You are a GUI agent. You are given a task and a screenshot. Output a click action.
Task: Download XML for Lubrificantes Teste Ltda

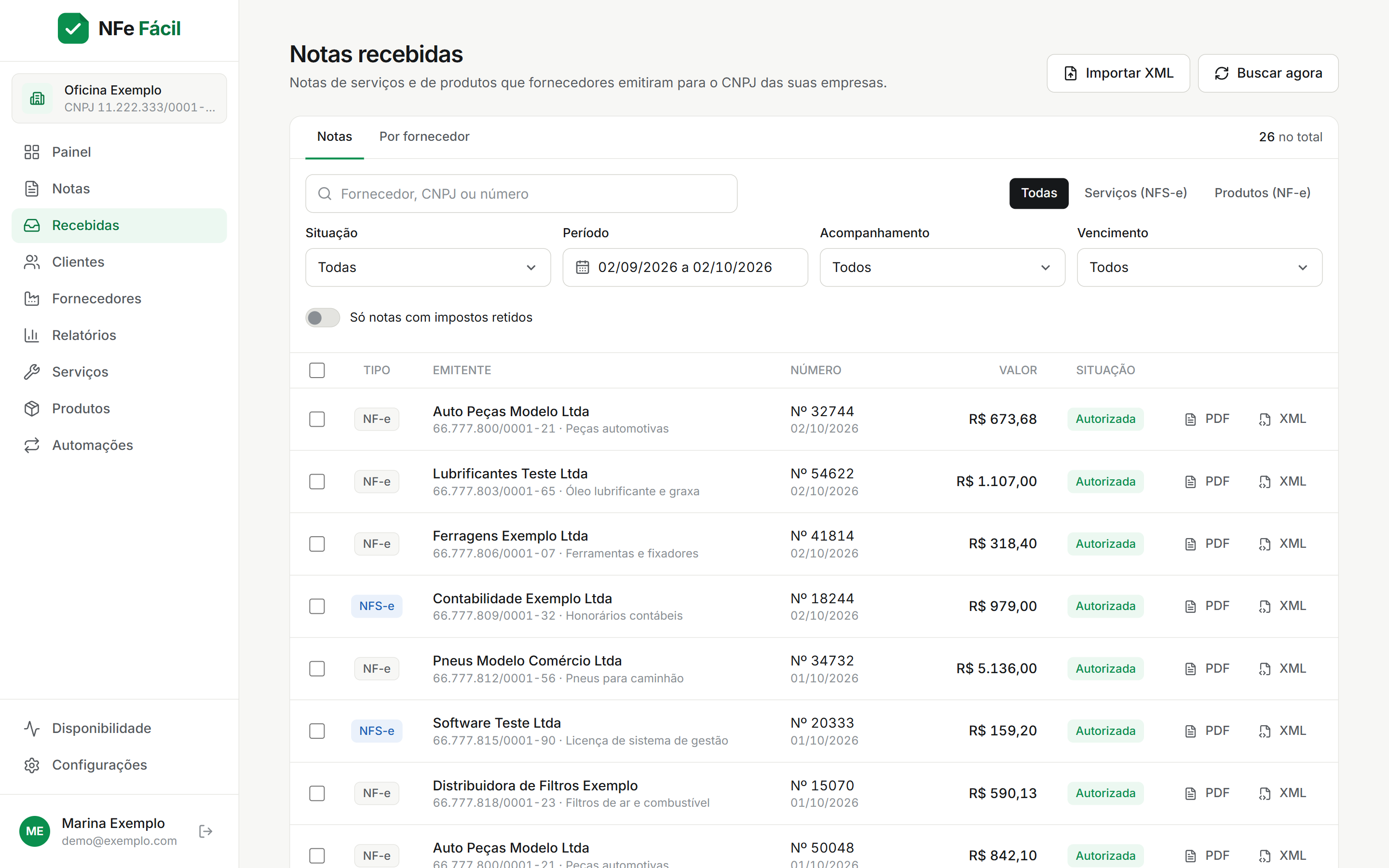pyautogui.click(x=1282, y=482)
